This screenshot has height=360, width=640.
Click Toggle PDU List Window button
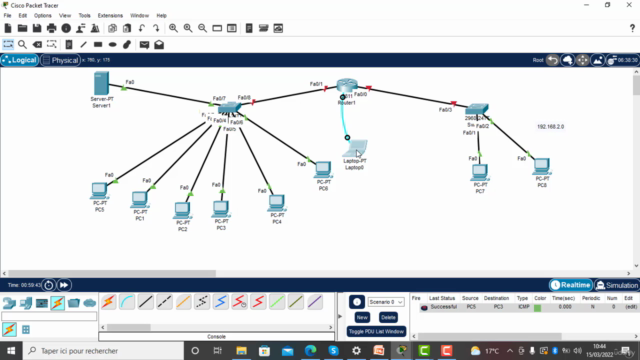click(x=376, y=331)
